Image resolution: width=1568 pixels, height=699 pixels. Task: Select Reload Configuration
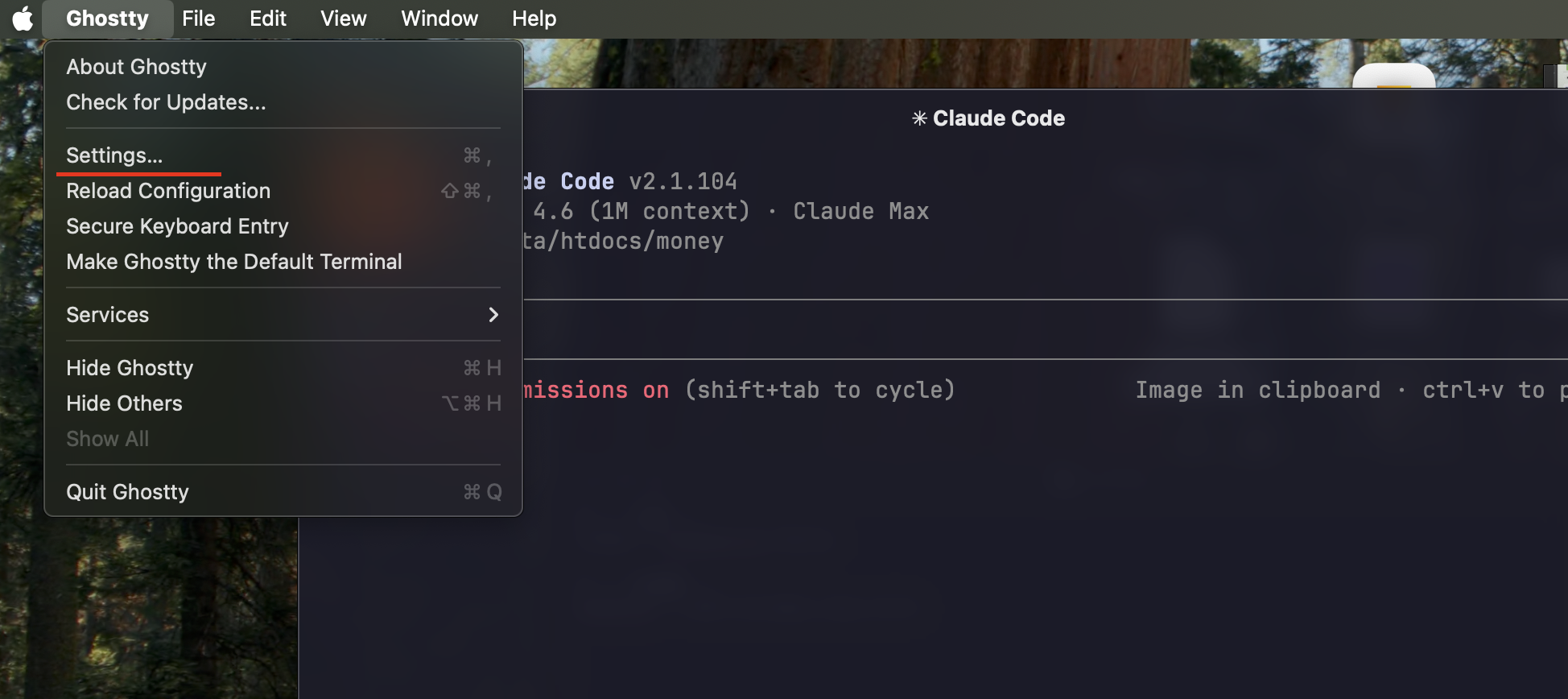pyautogui.click(x=168, y=191)
